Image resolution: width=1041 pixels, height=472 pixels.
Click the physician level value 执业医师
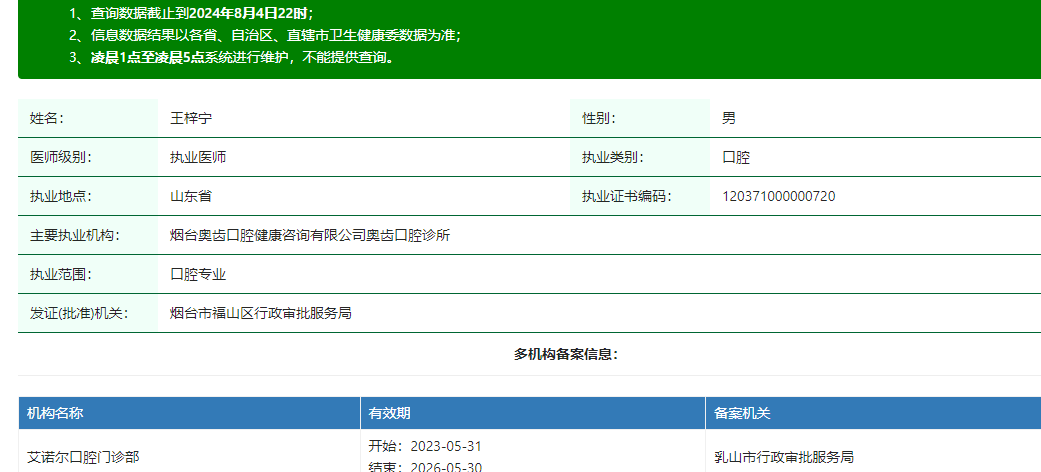coord(198,157)
